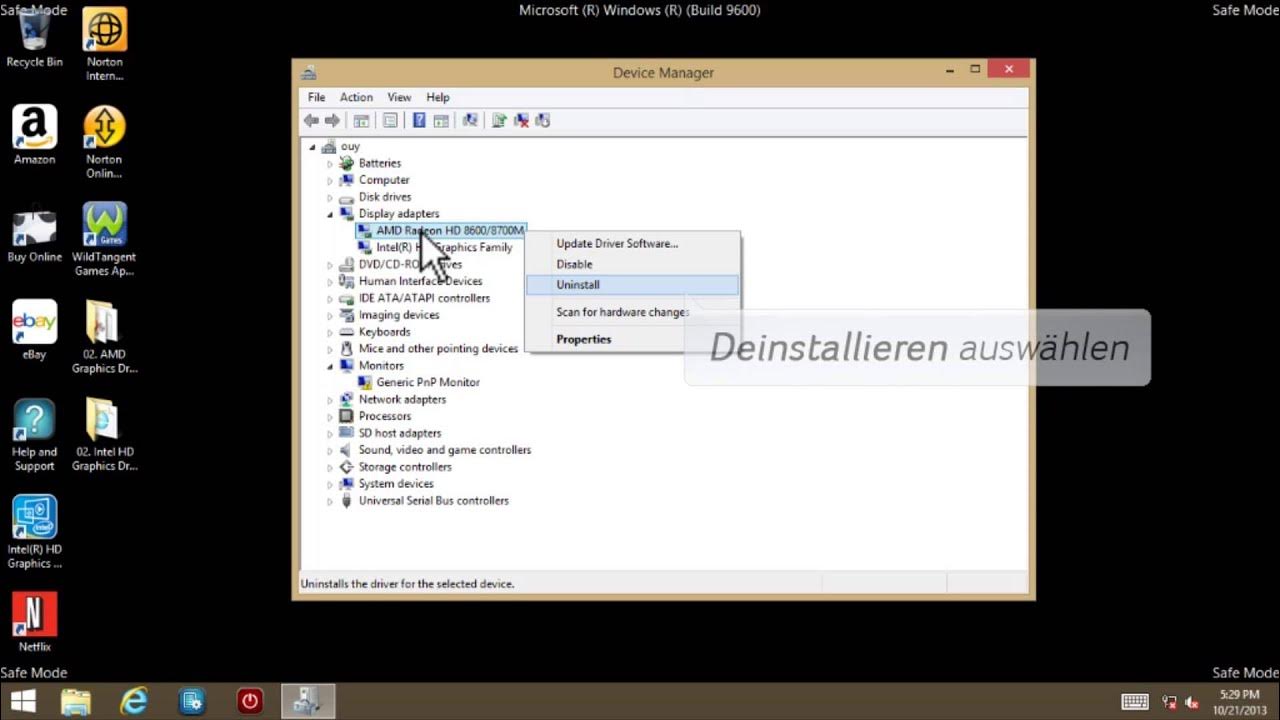Open the Intel(R) HD Graphics desktop shortcut
This screenshot has height=720, width=1280.
34,532
